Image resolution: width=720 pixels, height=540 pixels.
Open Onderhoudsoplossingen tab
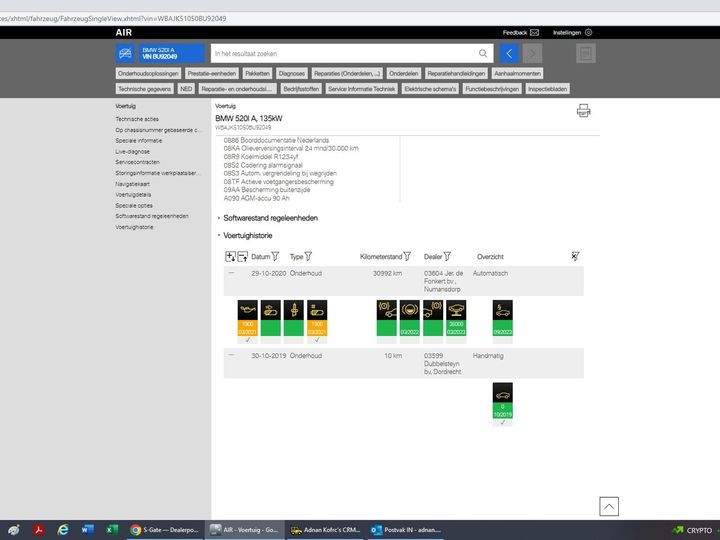click(148, 73)
